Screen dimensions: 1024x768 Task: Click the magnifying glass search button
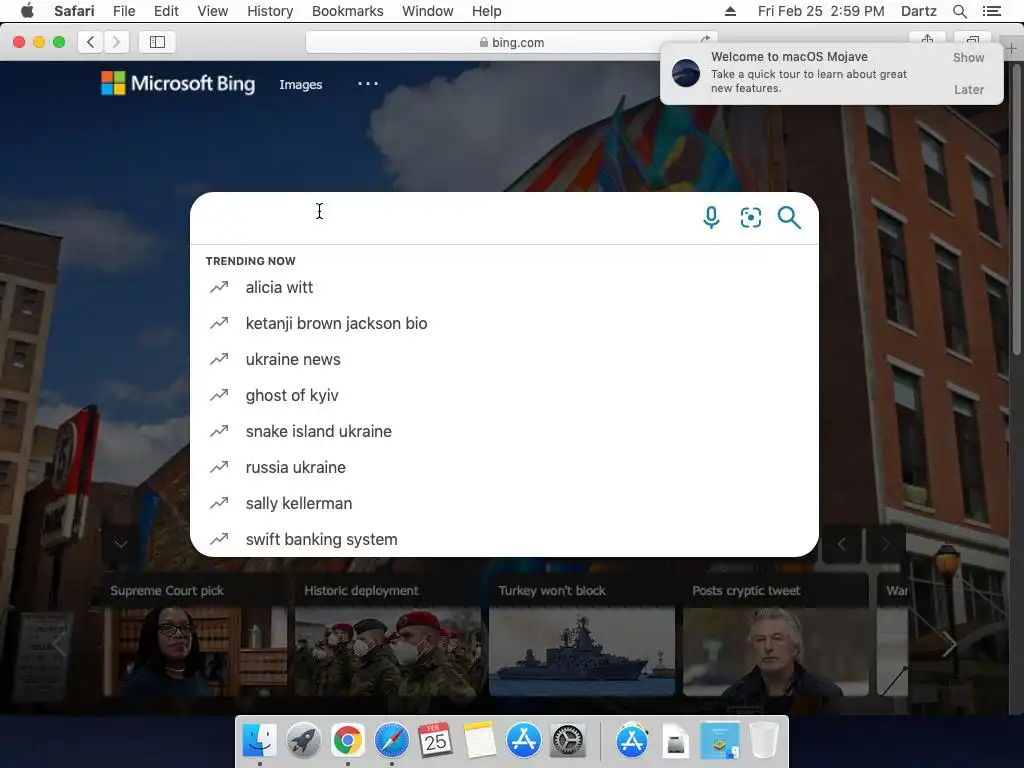pyautogui.click(x=789, y=217)
